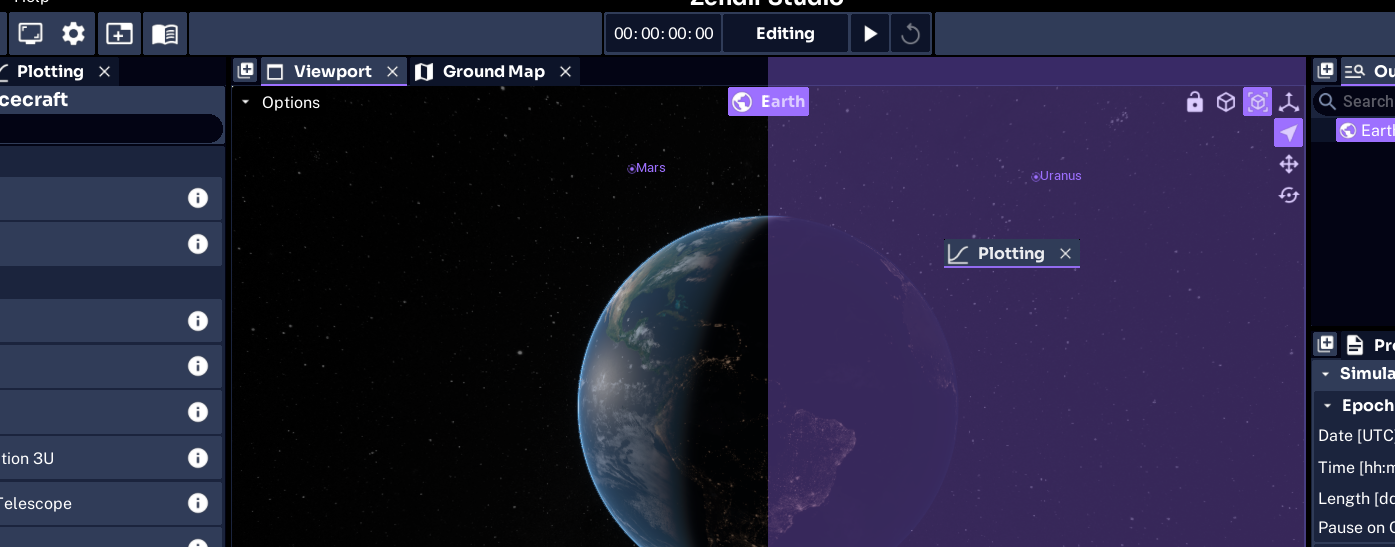Viewport: 1395px width, 547px height.
Task: Click the plain cube icon in viewport
Action: tap(1226, 102)
